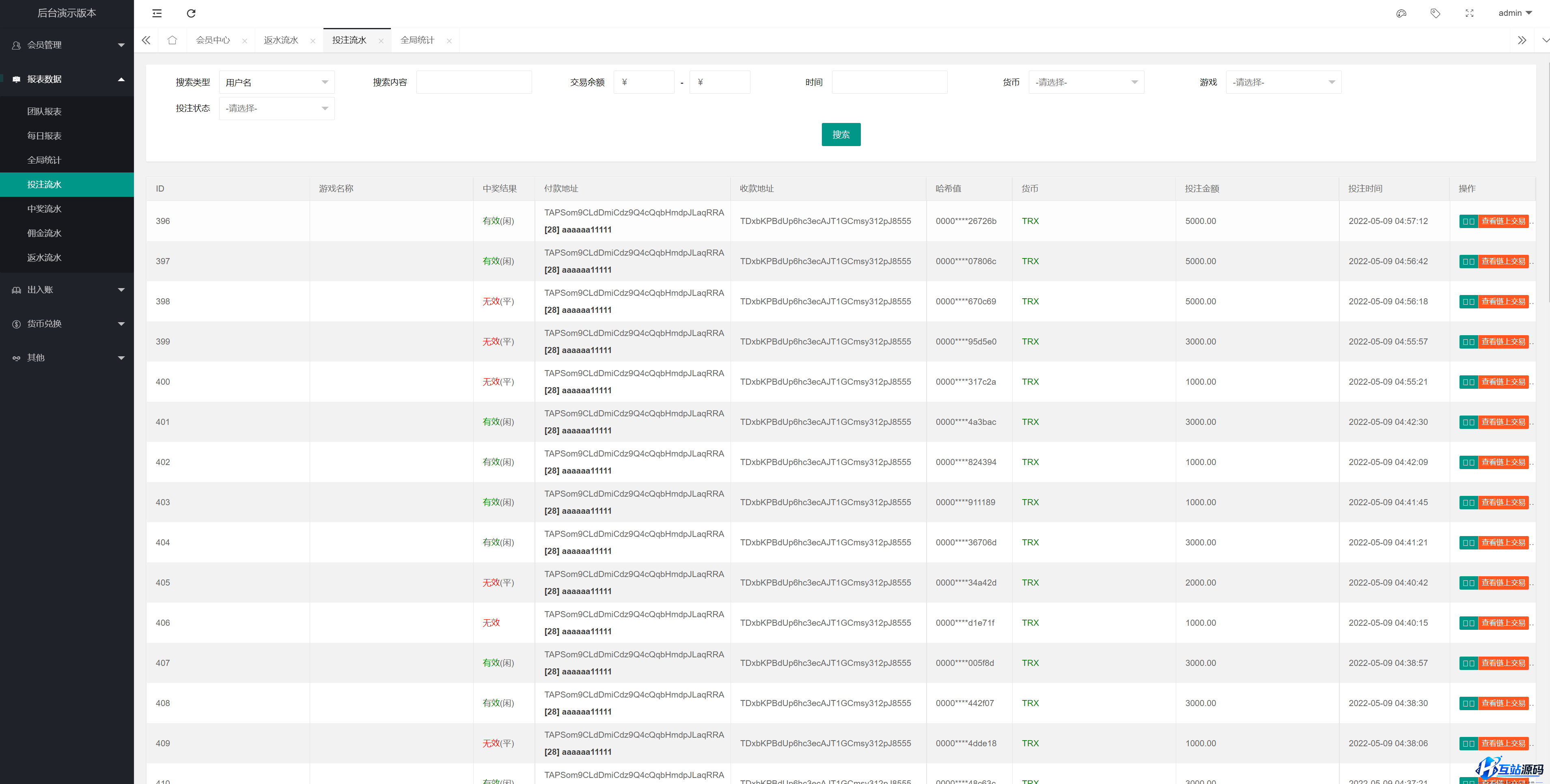The image size is (1550, 784).
Task: Close the 返水流水 tab
Action: [313, 41]
